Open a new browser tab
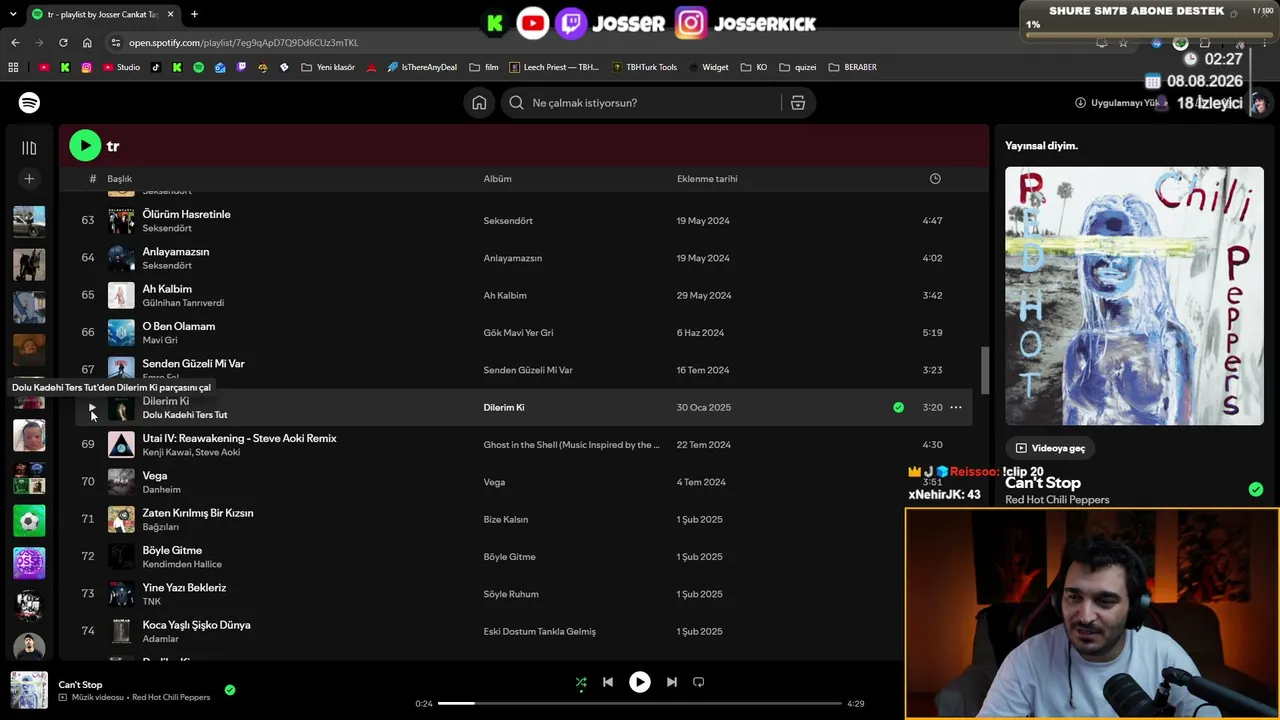The height and width of the screenshot is (720, 1280). (x=194, y=14)
